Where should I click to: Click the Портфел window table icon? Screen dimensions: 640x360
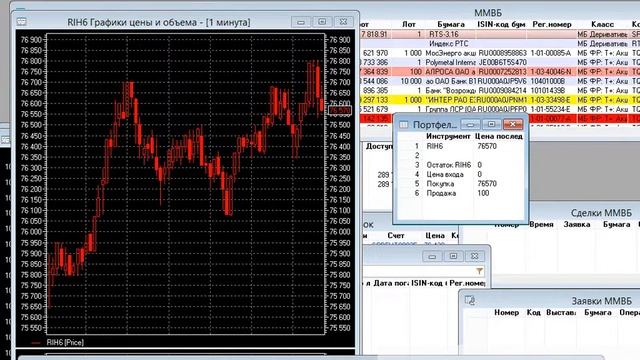pyautogui.click(x=404, y=125)
